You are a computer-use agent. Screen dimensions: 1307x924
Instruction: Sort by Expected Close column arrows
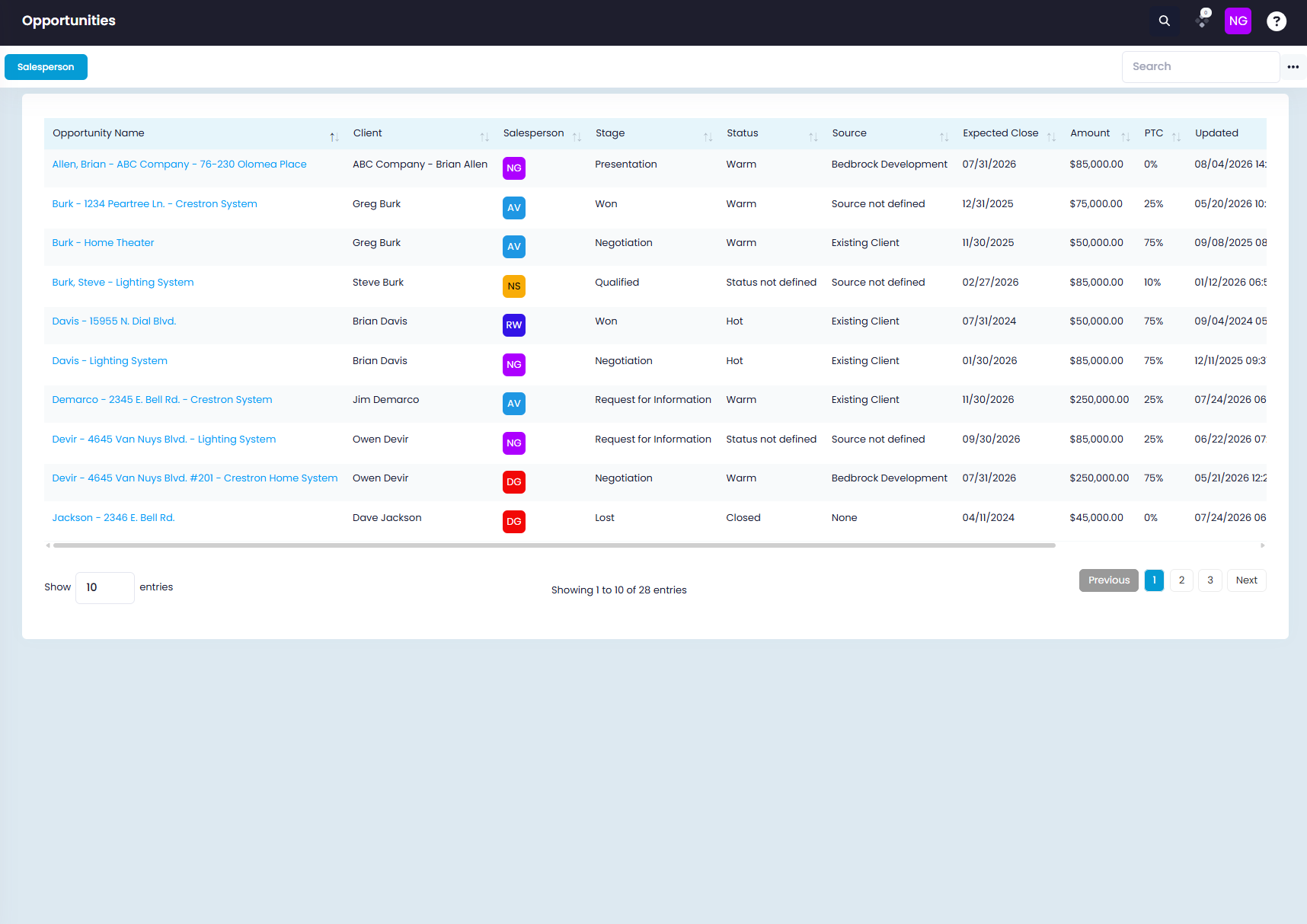pyautogui.click(x=1051, y=137)
